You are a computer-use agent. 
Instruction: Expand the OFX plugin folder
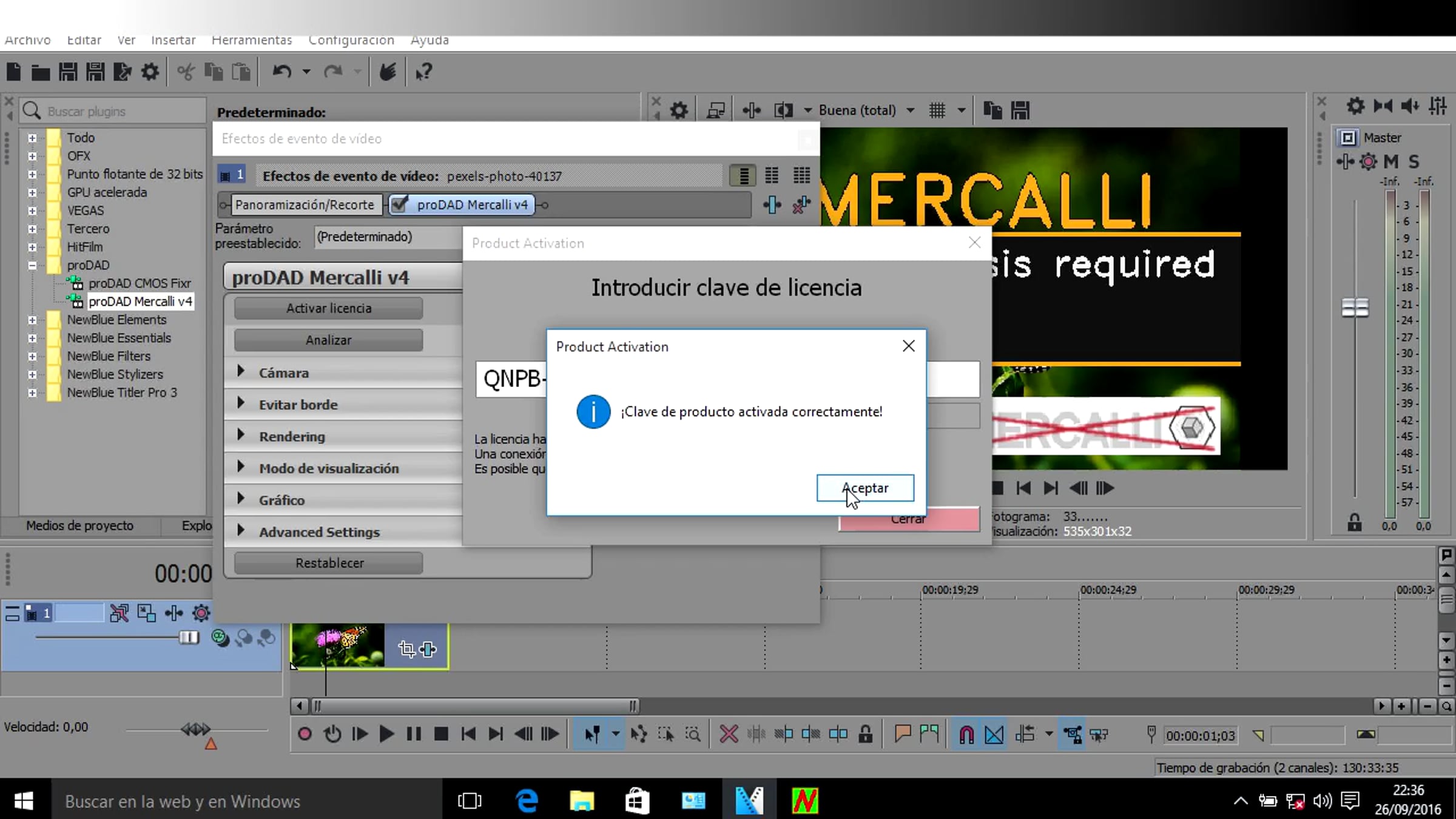click(32, 157)
